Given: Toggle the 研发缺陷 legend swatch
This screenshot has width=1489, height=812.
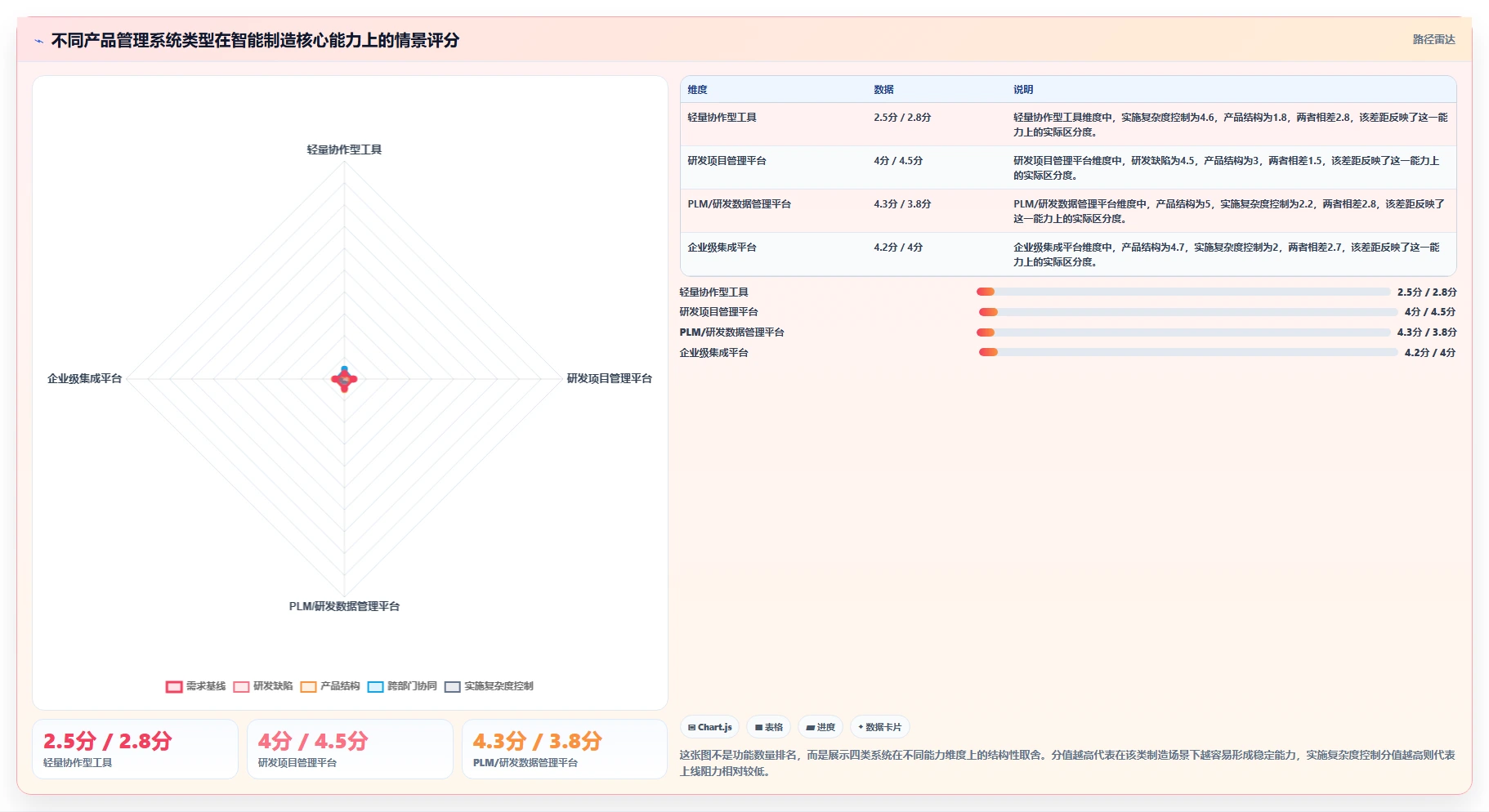Looking at the screenshot, I should pyautogui.click(x=241, y=687).
